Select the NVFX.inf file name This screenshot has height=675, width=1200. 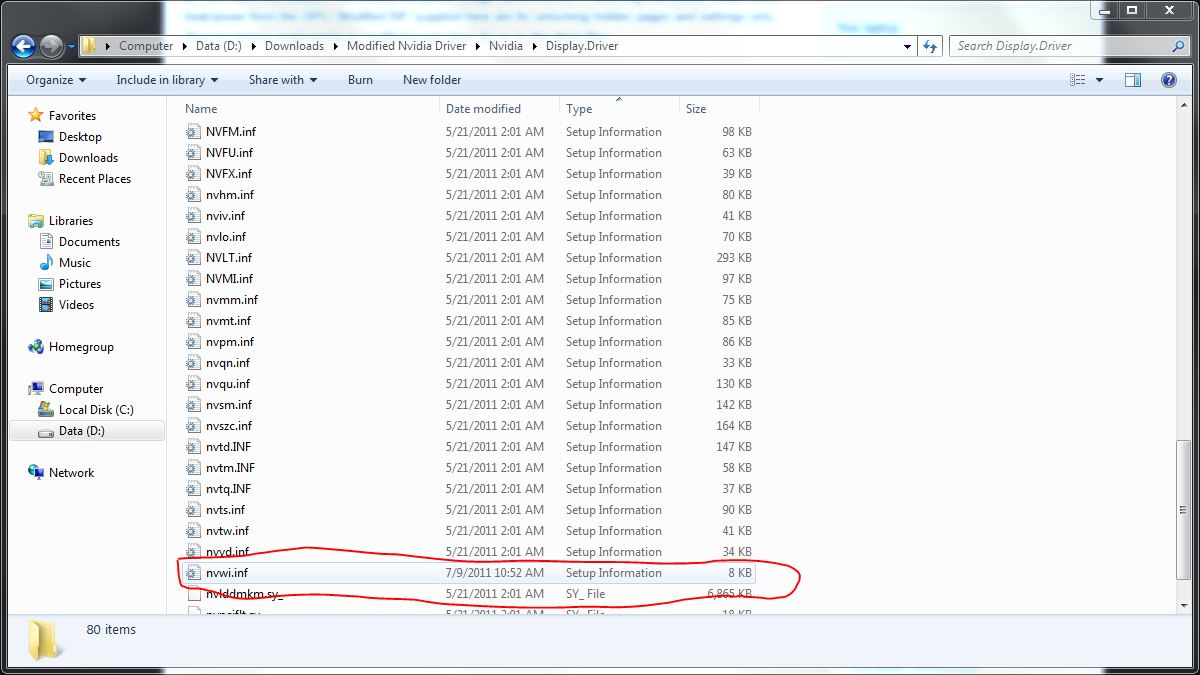[x=229, y=174]
